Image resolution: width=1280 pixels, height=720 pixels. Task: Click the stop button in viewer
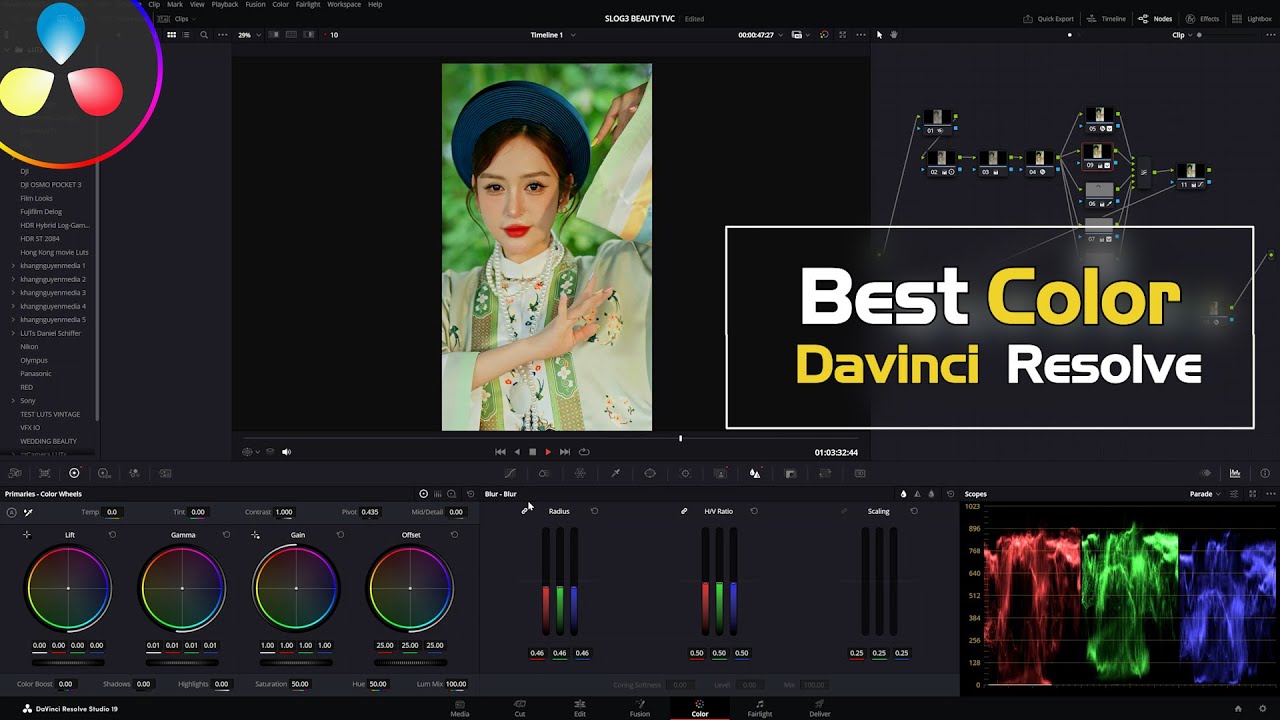coord(532,452)
